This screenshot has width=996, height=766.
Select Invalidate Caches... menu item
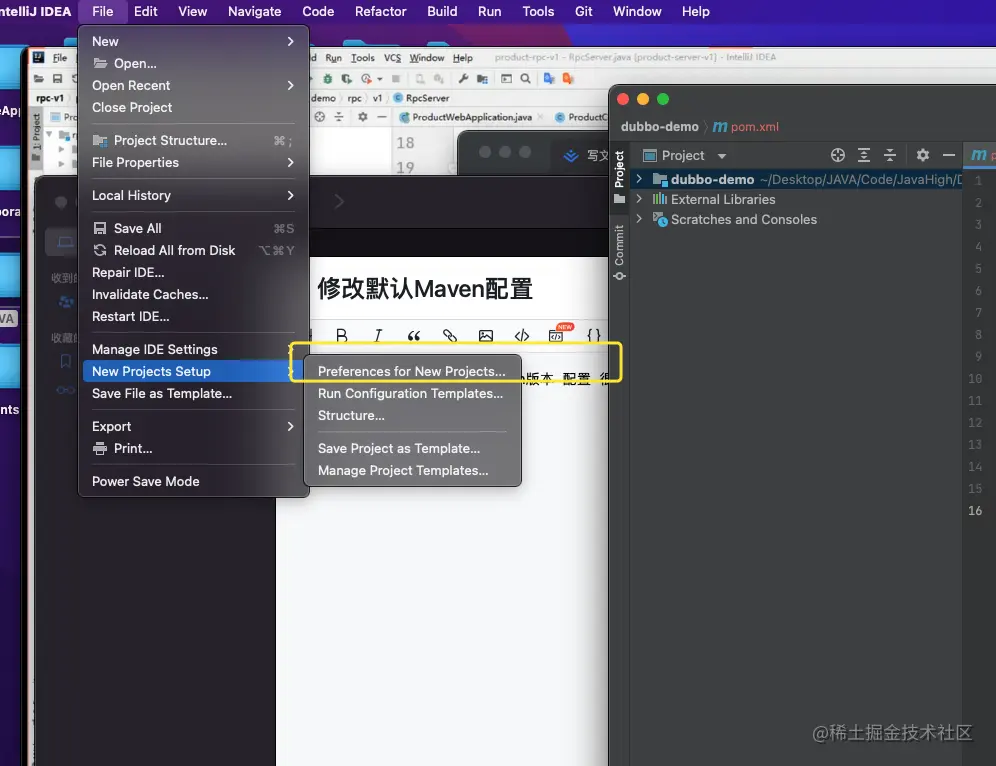192,295
